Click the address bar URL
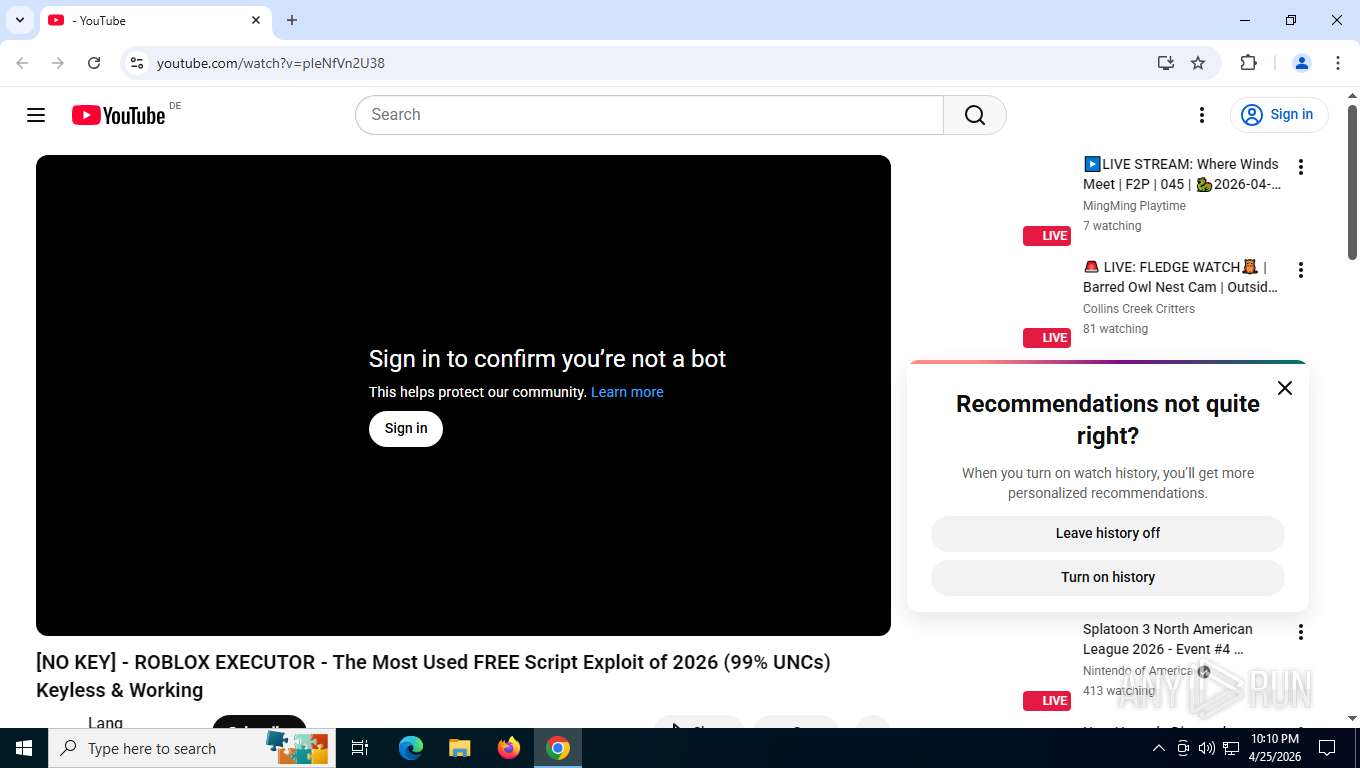 point(271,63)
